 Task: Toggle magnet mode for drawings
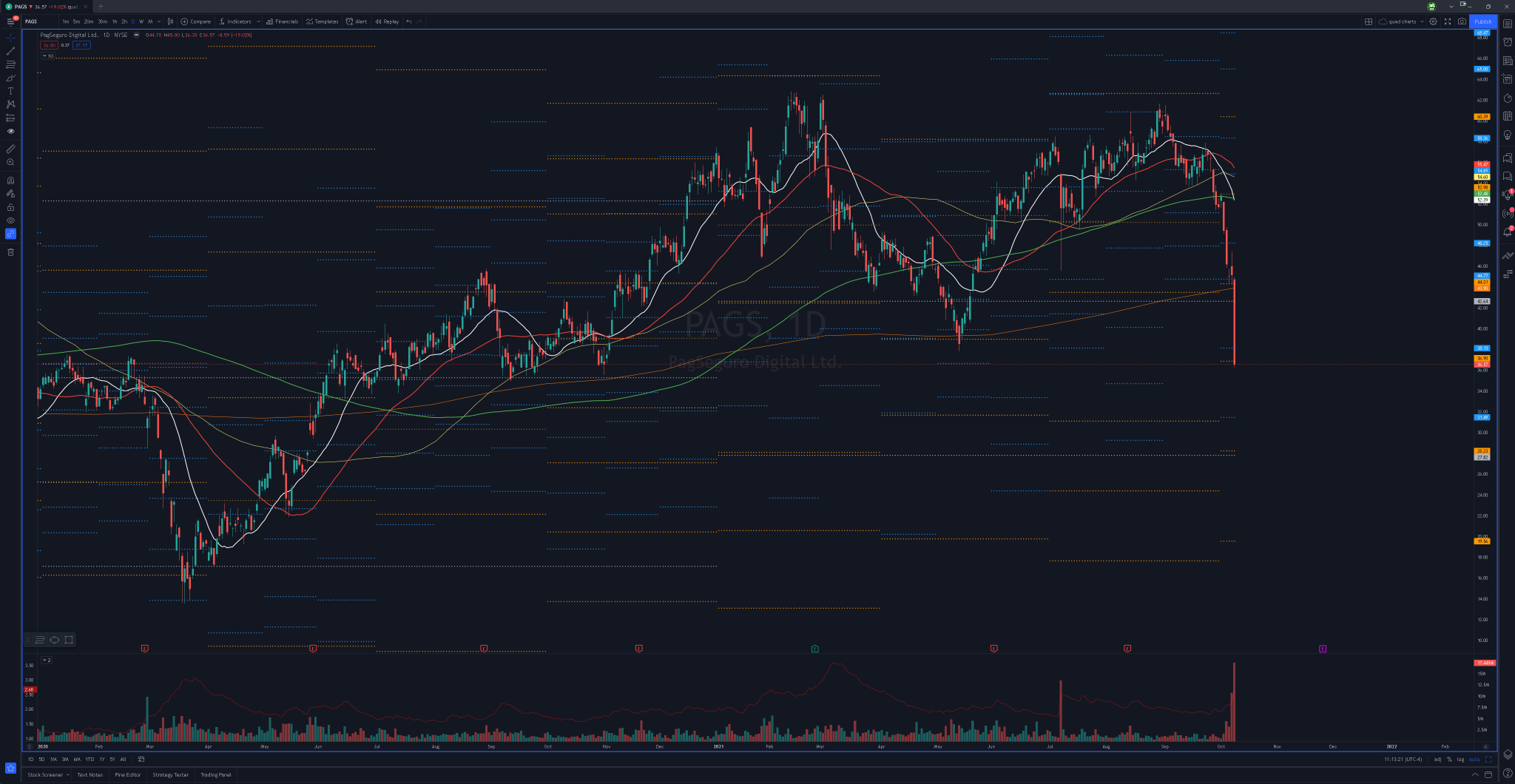(x=10, y=180)
